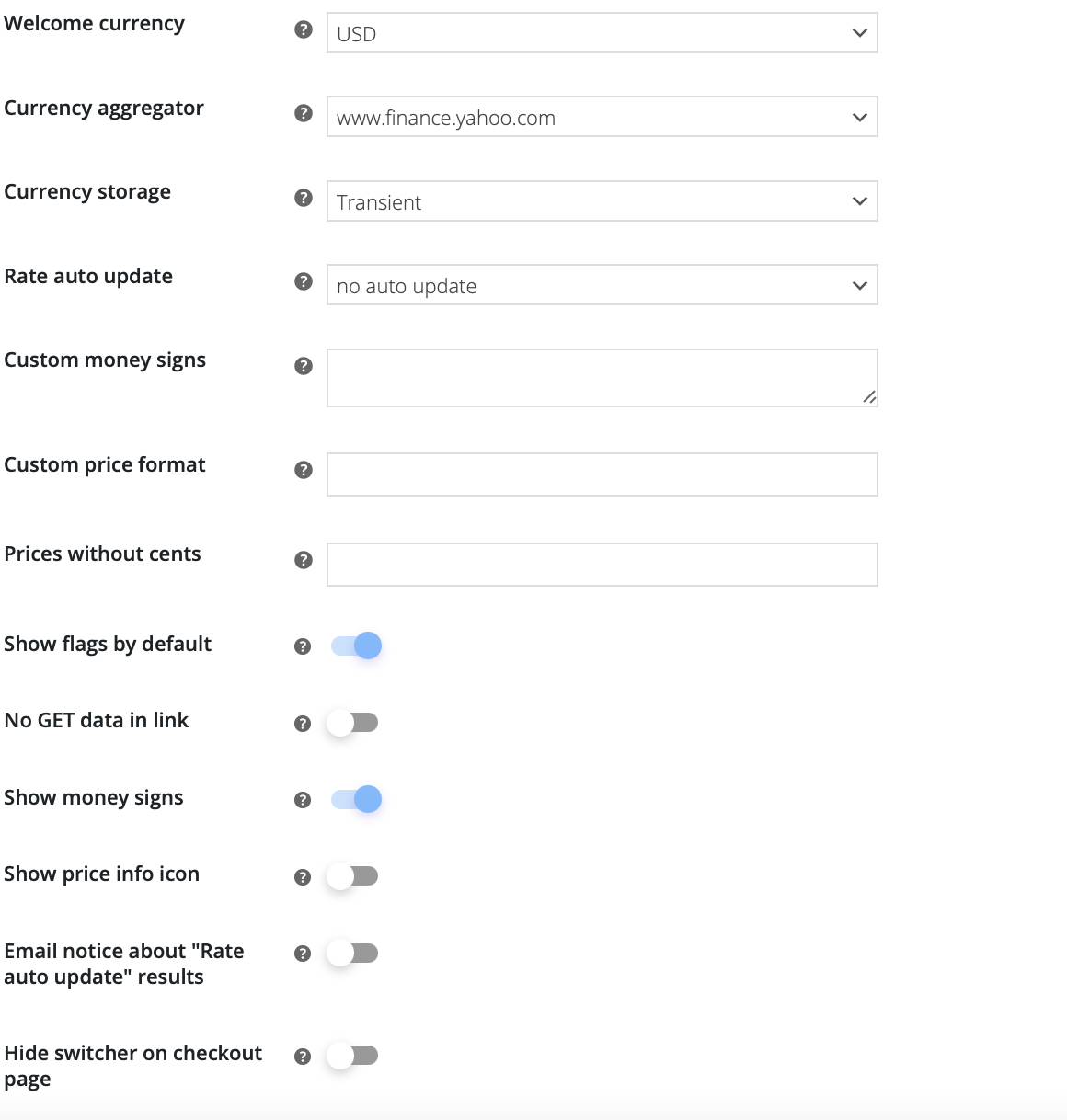Click help icon beside Custom money signs
Screen dimensions: 1067x1120
304,366
